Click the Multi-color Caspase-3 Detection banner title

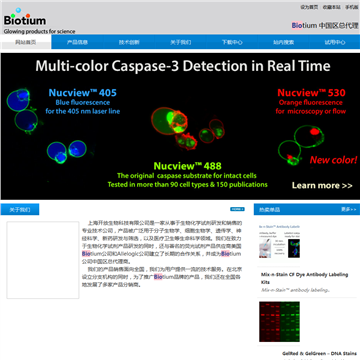(183, 66)
